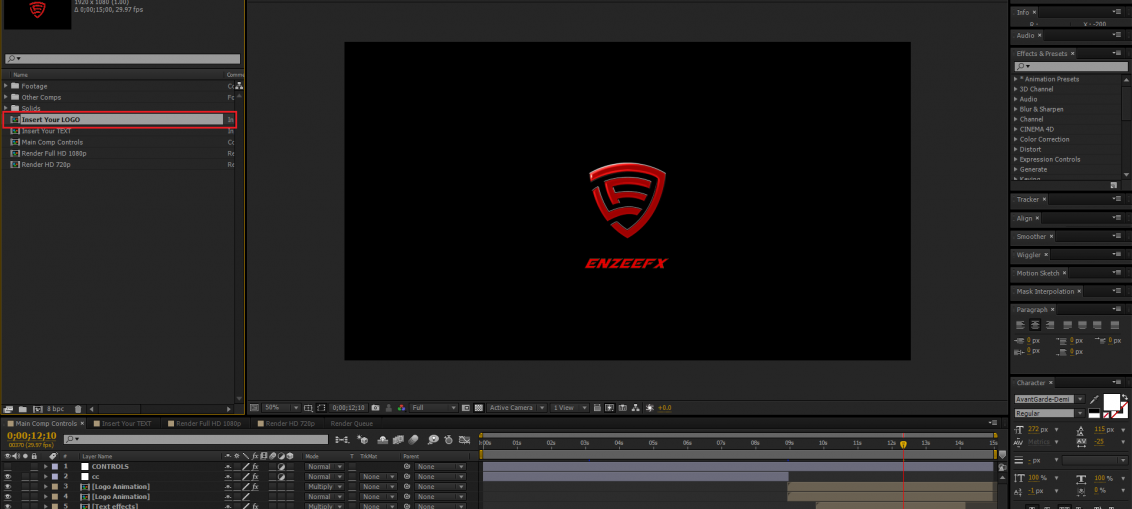Screen dimensions: 1132x509
Task: Toggle fast previews icon in viewer
Action: [609, 408]
